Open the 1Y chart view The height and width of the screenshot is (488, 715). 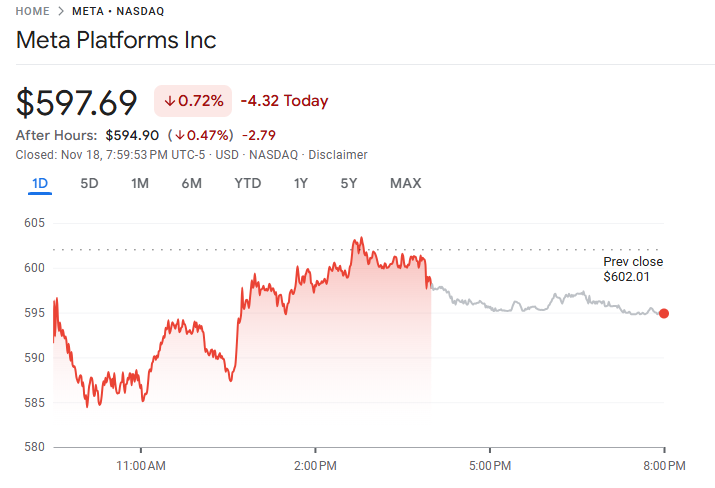pyautogui.click(x=300, y=183)
